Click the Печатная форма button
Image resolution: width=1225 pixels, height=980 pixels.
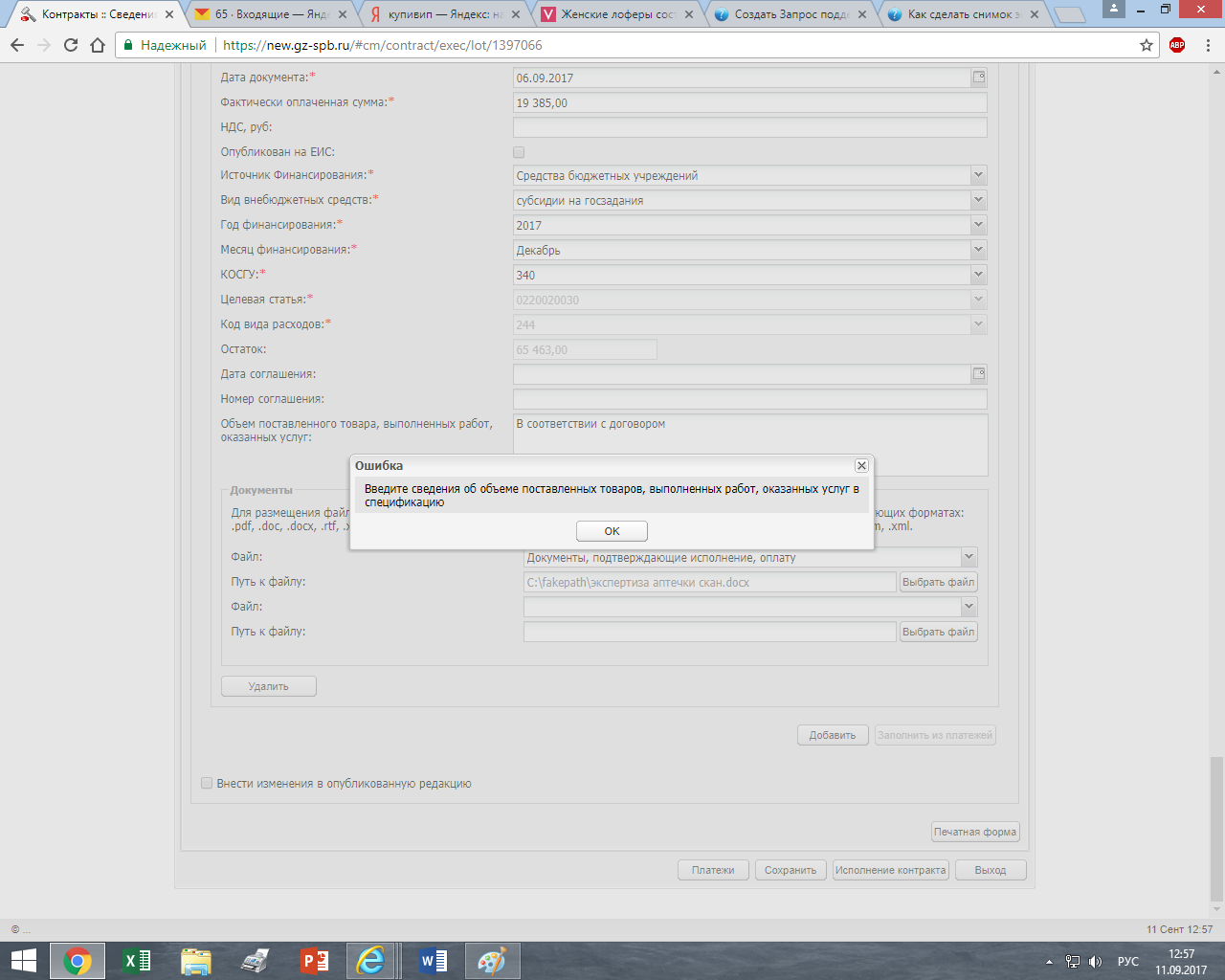[x=975, y=832]
